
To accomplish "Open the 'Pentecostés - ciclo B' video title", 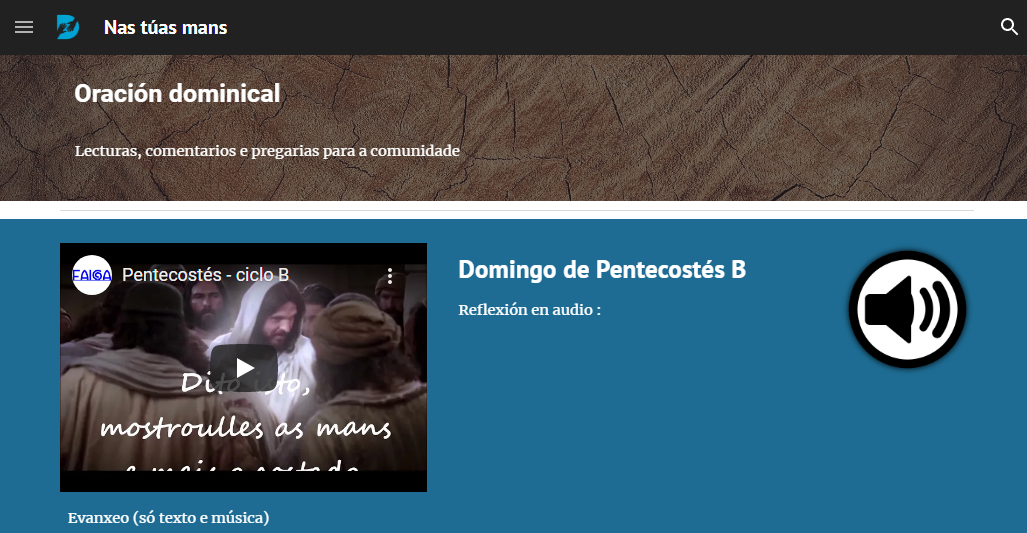I will 206,275.
